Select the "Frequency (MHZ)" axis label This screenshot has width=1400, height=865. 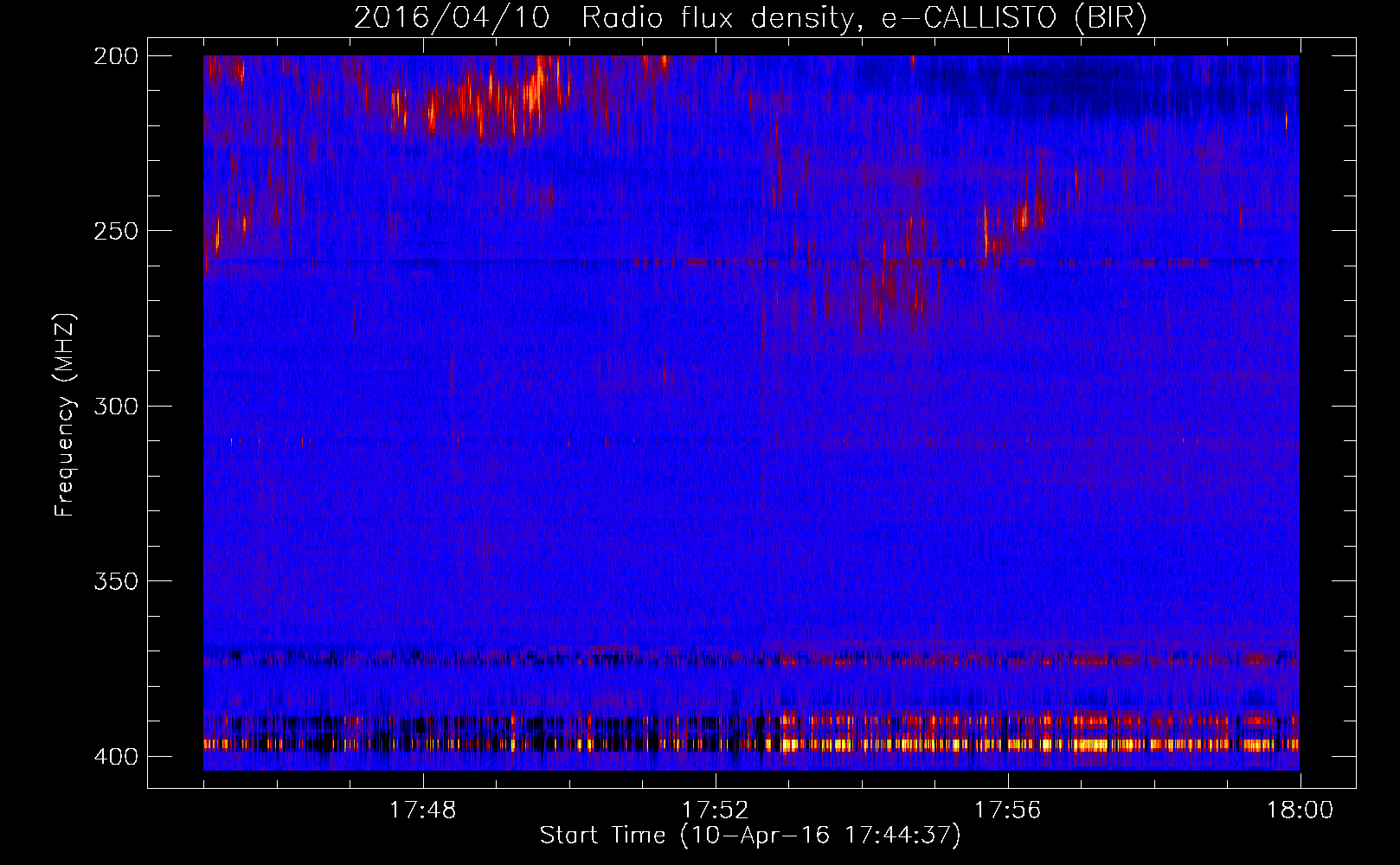(x=65, y=415)
